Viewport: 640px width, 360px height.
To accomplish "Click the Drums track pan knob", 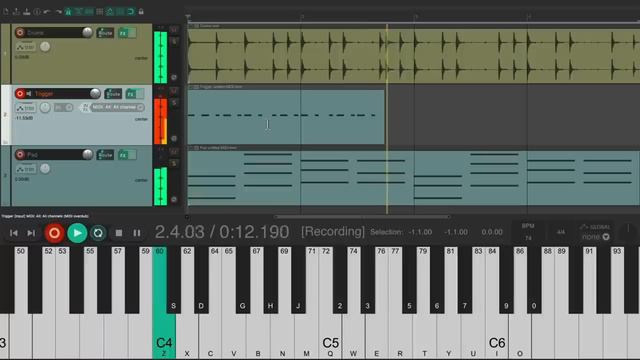I will coord(45,47).
